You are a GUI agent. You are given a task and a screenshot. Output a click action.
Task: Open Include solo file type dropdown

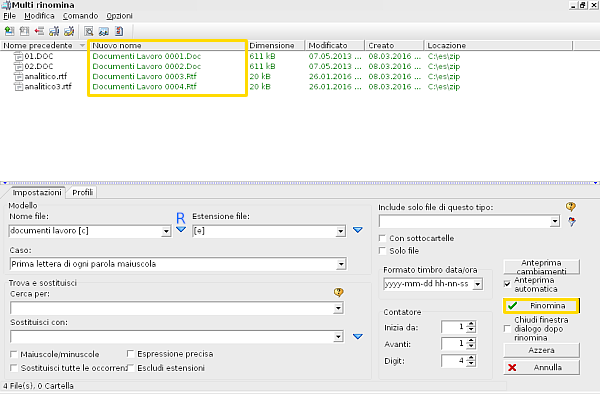click(x=554, y=221)
